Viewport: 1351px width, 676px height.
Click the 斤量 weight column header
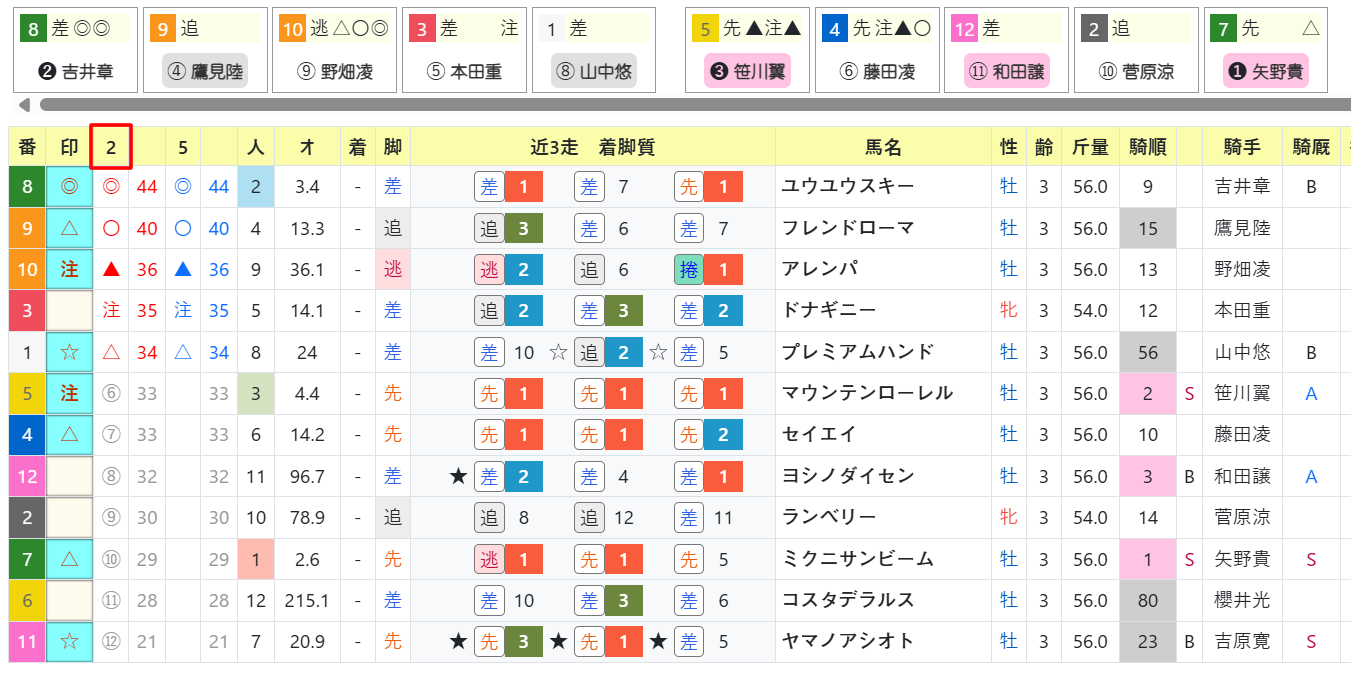click(x=1089, y=147)
